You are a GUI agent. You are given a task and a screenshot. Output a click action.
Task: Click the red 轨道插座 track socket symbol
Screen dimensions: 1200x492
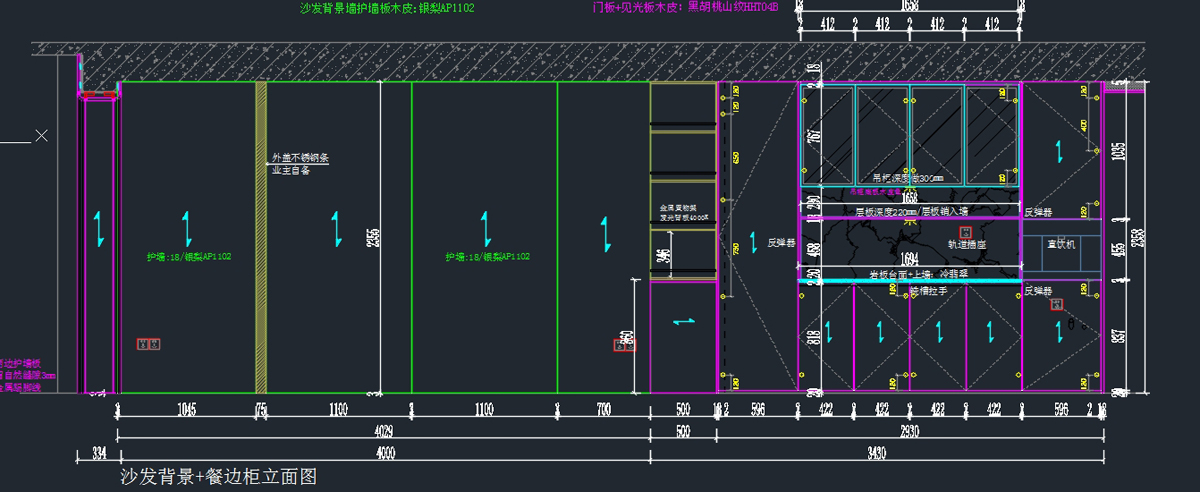point(964,232)
